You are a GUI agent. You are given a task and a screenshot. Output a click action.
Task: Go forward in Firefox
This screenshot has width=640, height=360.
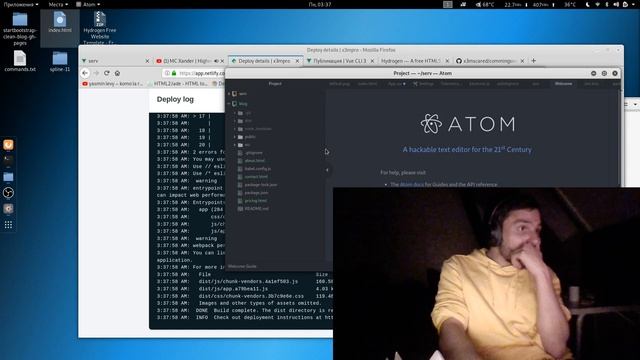coord(96,73)
